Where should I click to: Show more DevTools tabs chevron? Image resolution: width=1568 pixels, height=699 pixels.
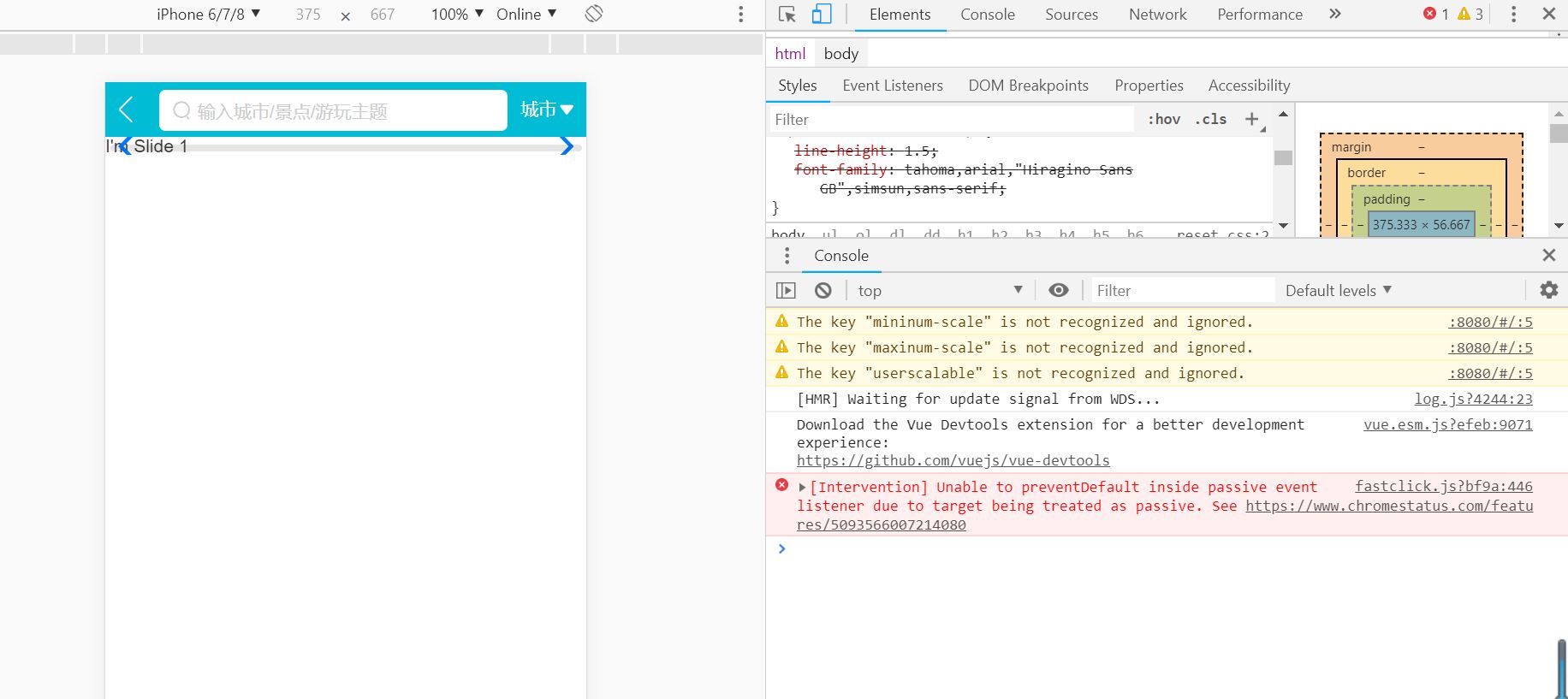1335,14
